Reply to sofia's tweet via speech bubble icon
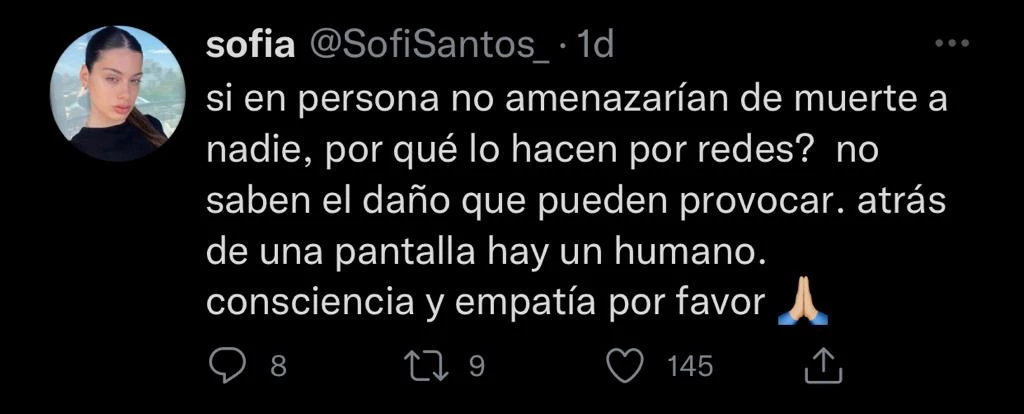This screenshot has height=414, width=1024. coord(228,366)
